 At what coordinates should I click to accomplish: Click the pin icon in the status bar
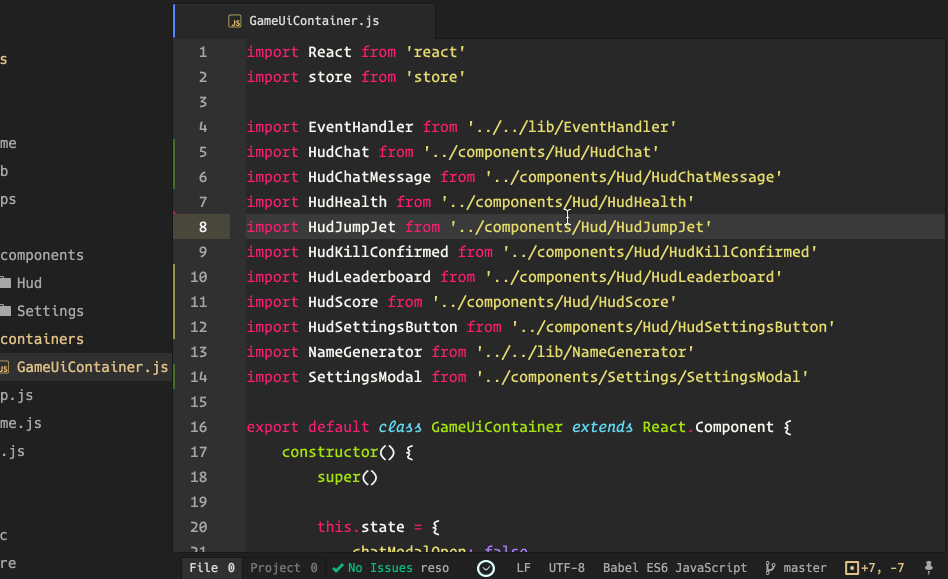929,568
